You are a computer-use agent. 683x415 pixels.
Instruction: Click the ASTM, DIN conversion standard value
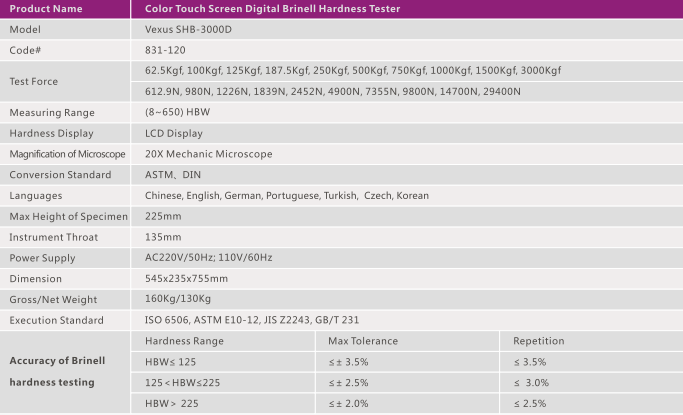click(173, 174)
